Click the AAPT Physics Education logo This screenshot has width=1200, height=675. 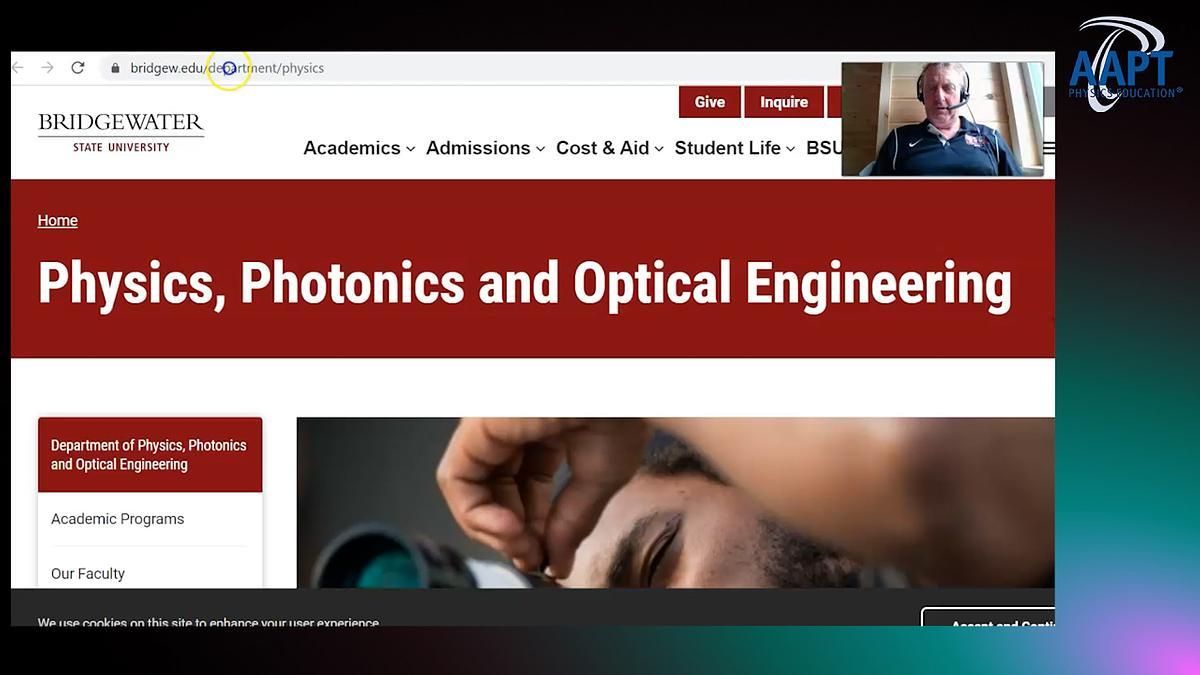(x=1124, y=63)
